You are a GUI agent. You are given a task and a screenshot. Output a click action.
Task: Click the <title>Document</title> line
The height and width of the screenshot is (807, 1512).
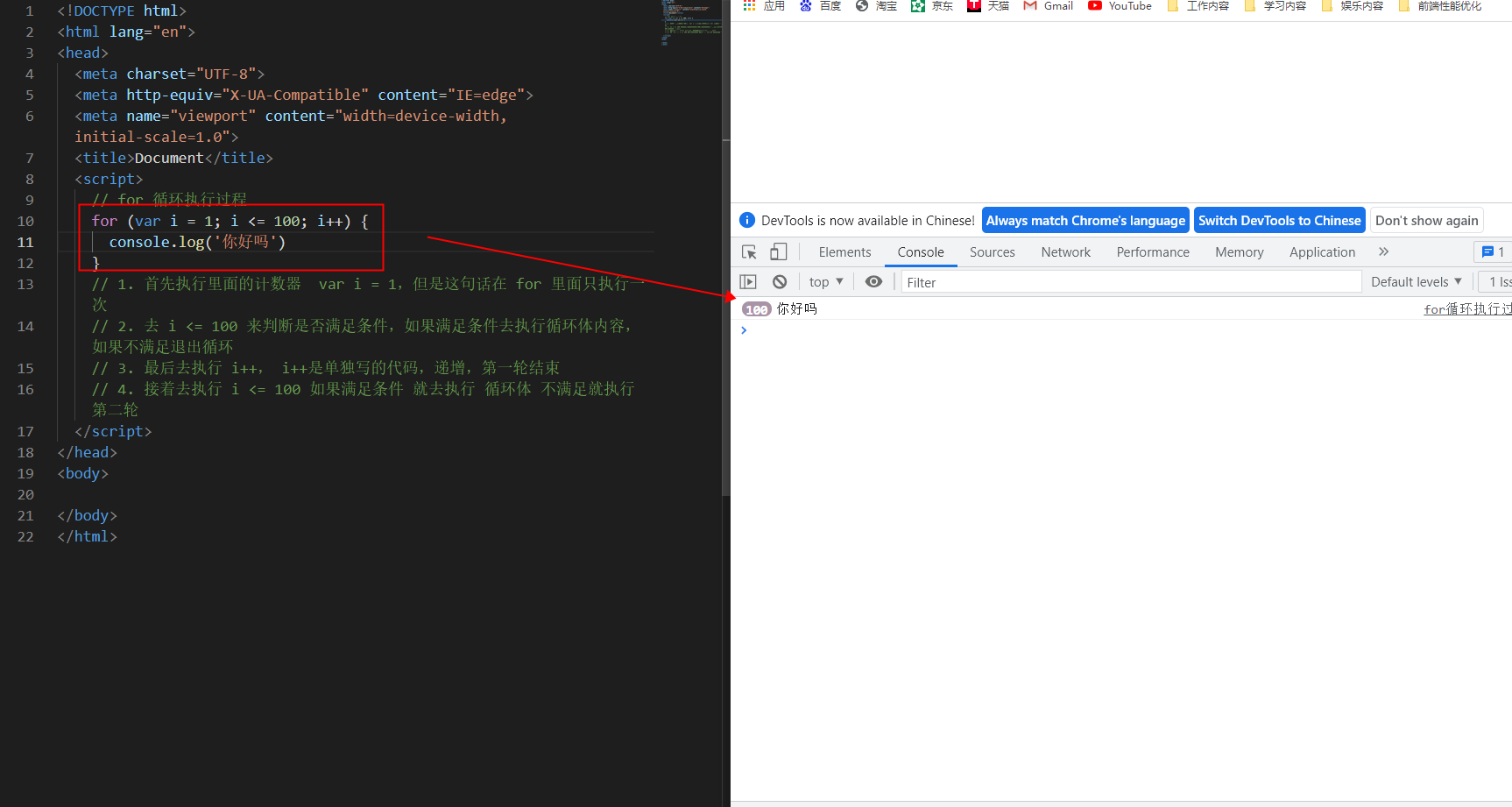[173, 158]
